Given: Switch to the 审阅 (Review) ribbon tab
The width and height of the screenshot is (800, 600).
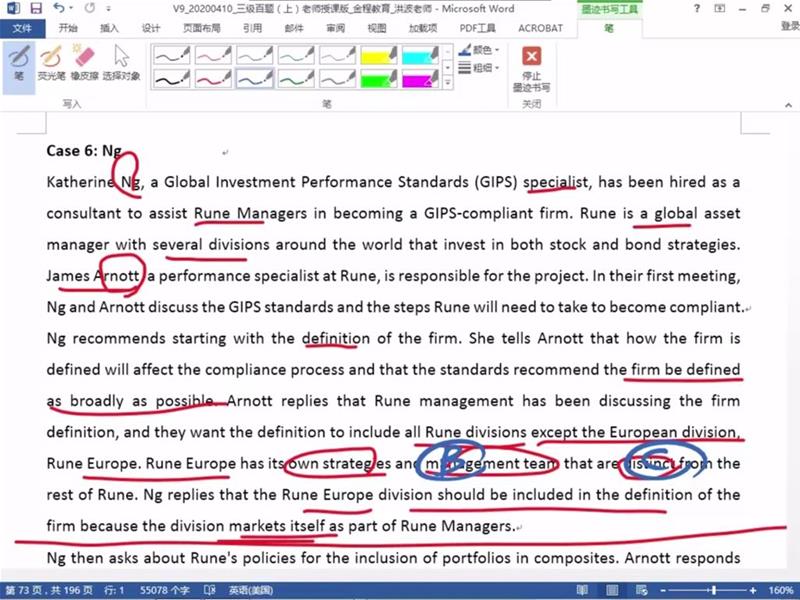Looking at the screenshot, I should tap(335, 28).
